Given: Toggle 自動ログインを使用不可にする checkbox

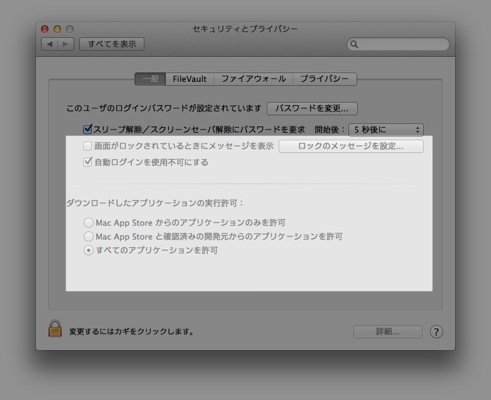Looking at the screenshot, I should click(x=87, y=162).
